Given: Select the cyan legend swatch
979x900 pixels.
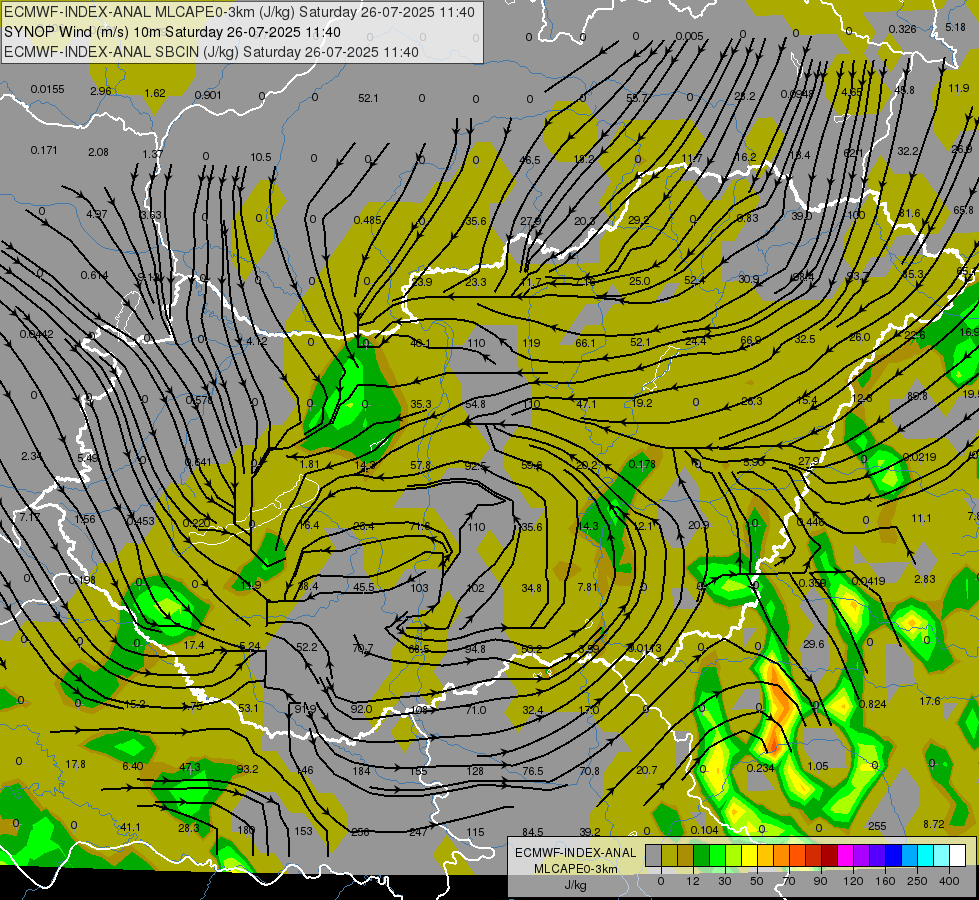Looking at the screenshot, I should coord(925,855).
